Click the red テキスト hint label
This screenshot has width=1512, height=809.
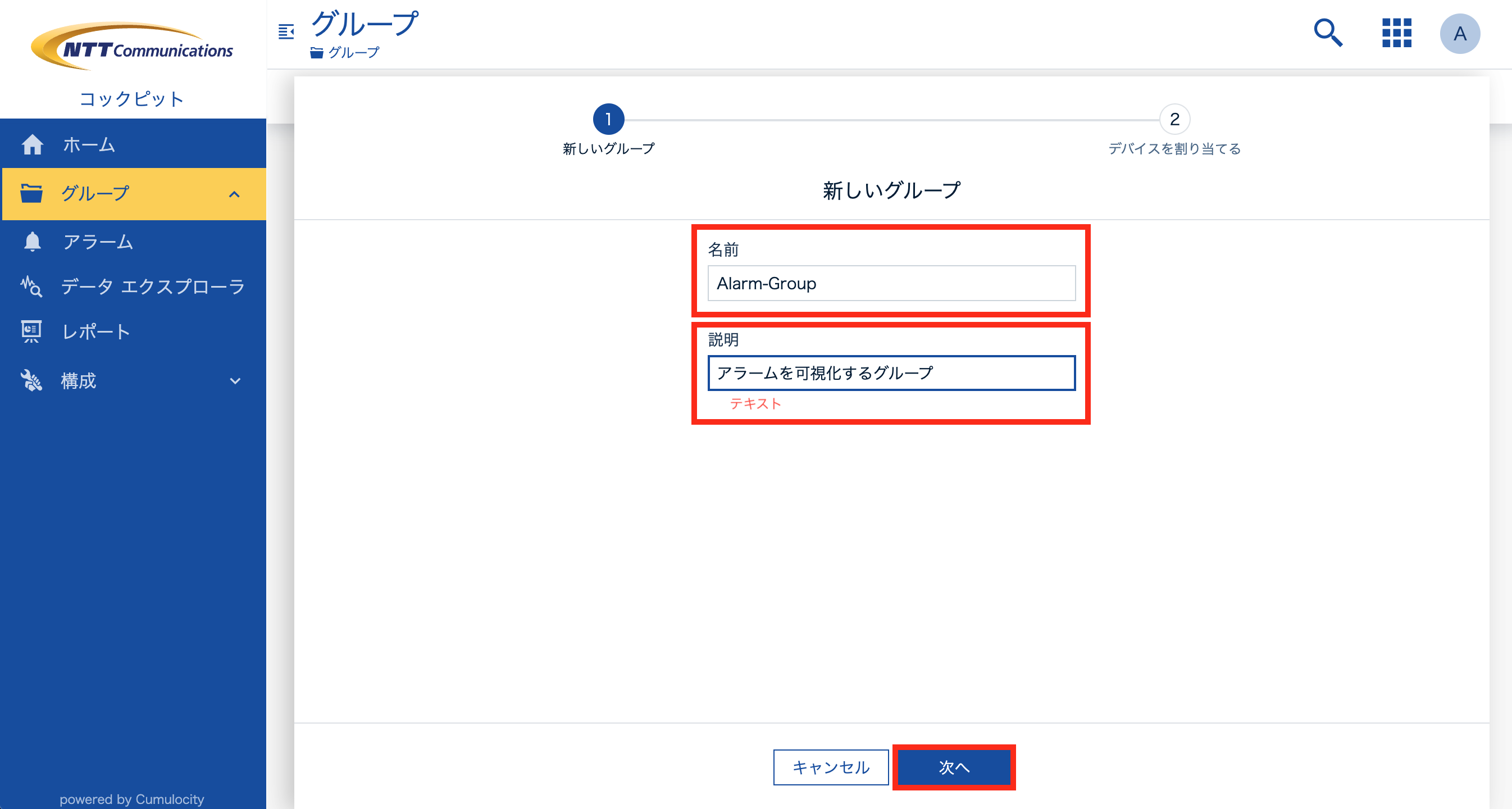pyautogui.click(x=755, y=403)
